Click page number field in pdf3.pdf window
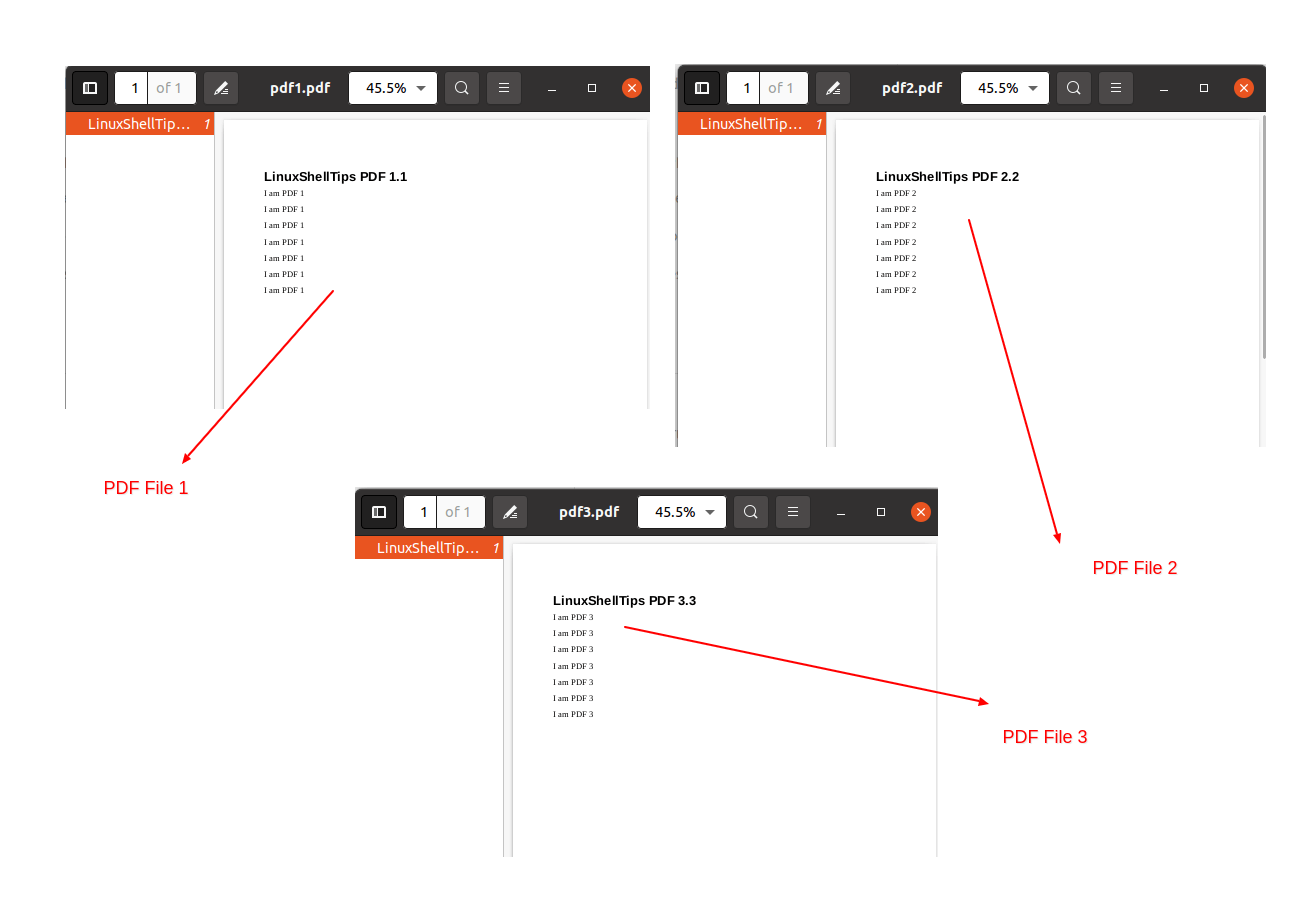 (421, 512)
